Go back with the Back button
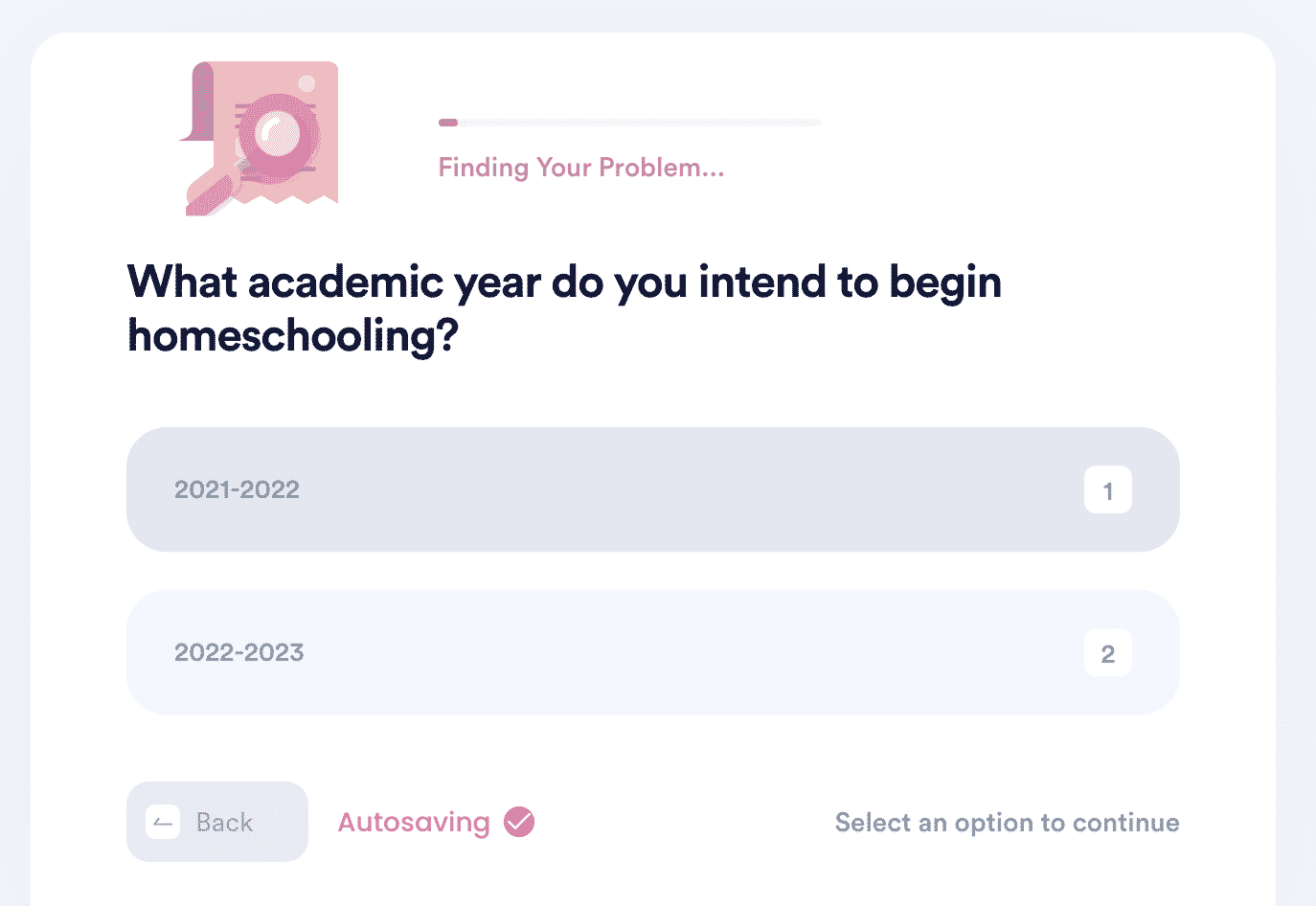1316x906 pixels. [x=217, y=822]
